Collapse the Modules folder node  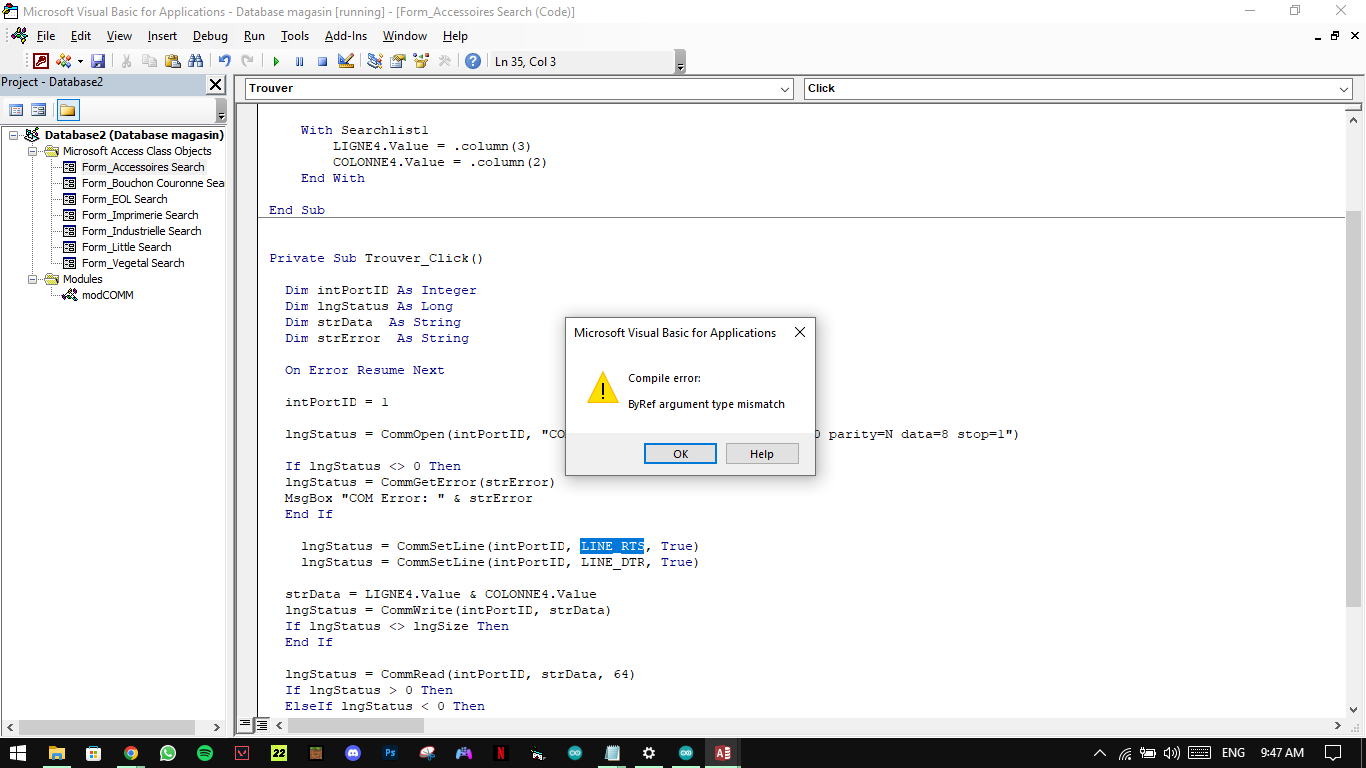[32, 279]
